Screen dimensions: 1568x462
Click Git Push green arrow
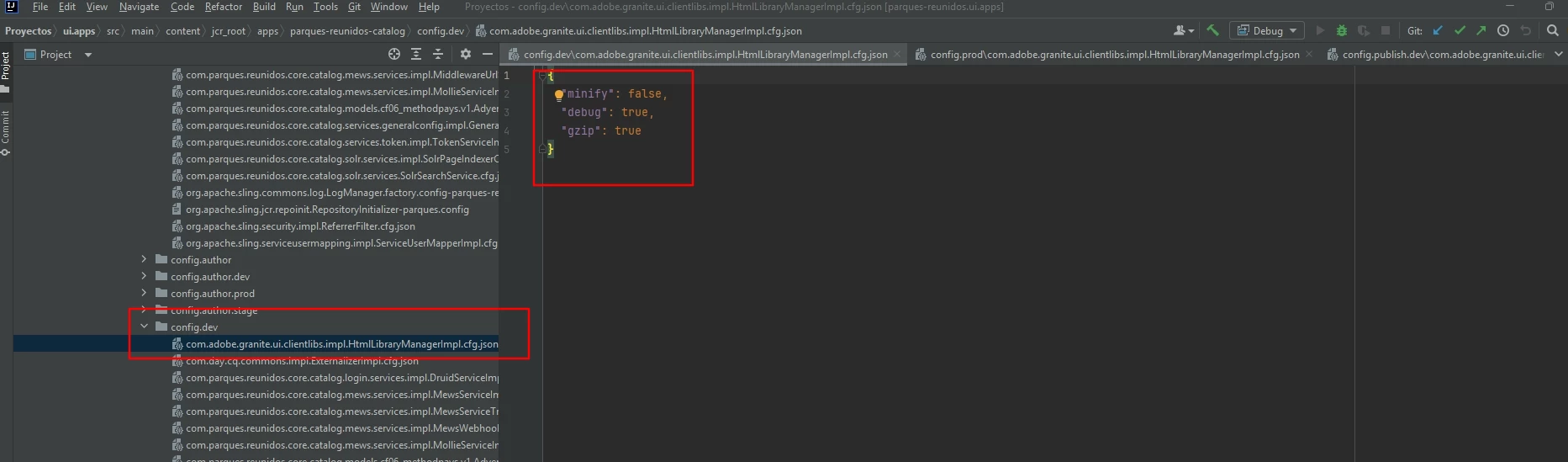click(x=1481, y=30)
